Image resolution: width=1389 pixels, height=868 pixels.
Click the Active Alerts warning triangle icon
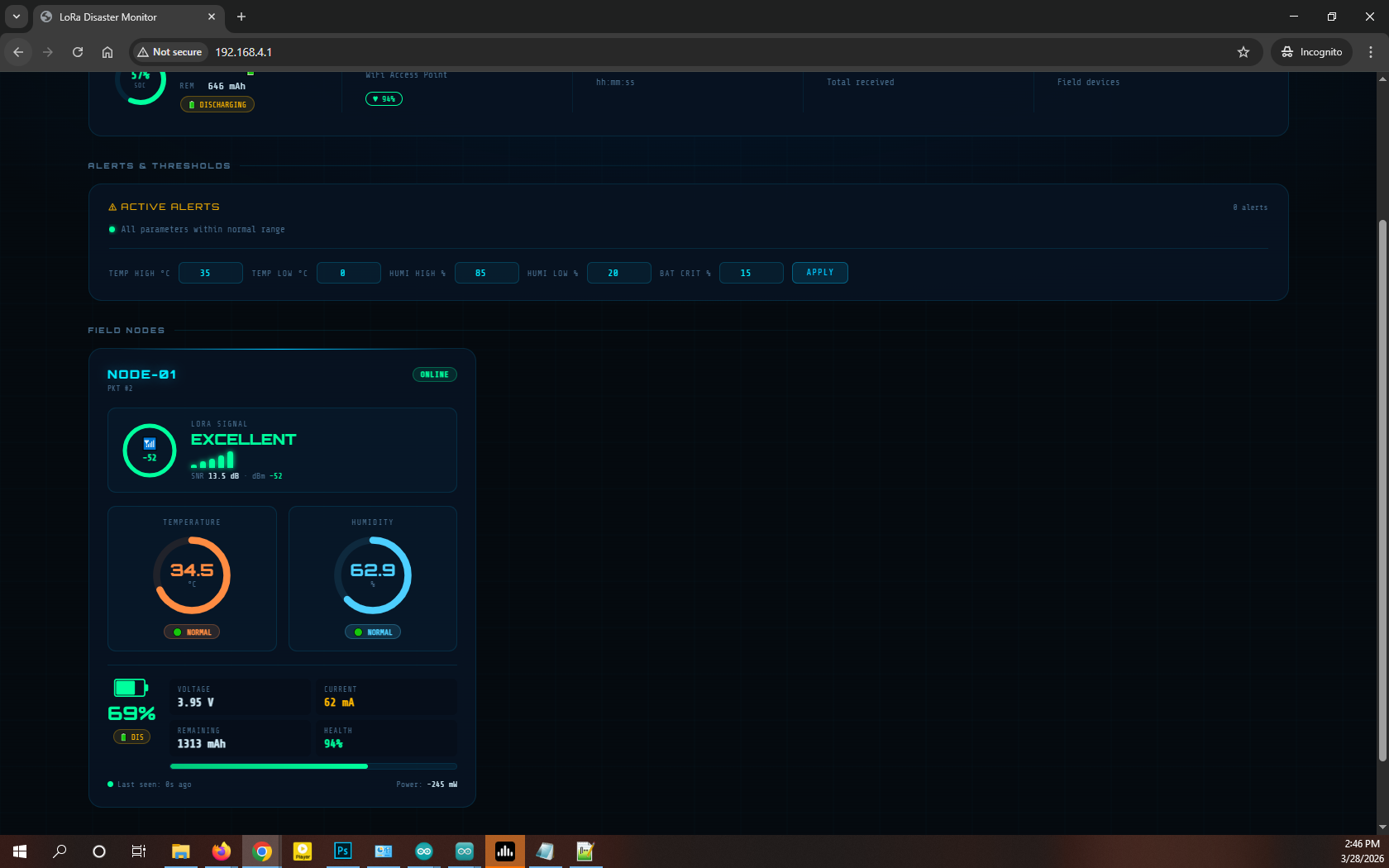click(112, 207)
